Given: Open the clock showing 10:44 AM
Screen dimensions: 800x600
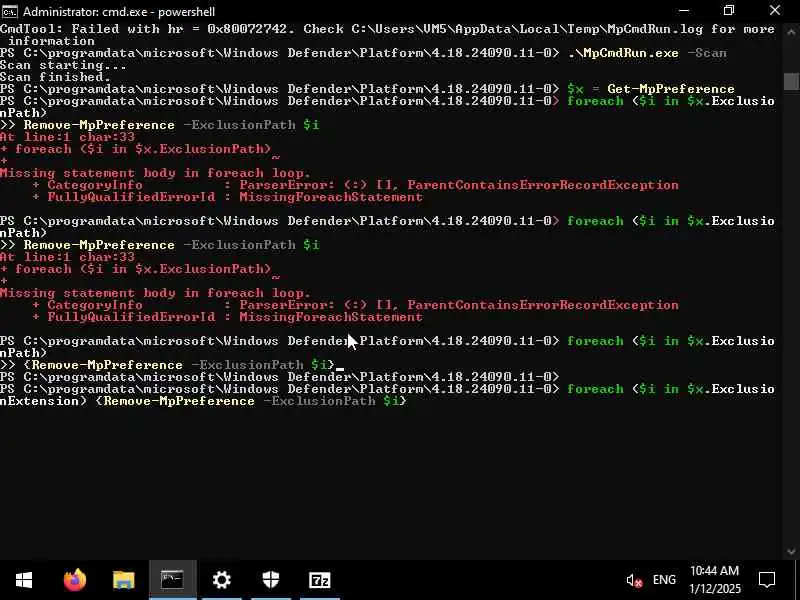Looking at the screenshot, I should 714,580.
